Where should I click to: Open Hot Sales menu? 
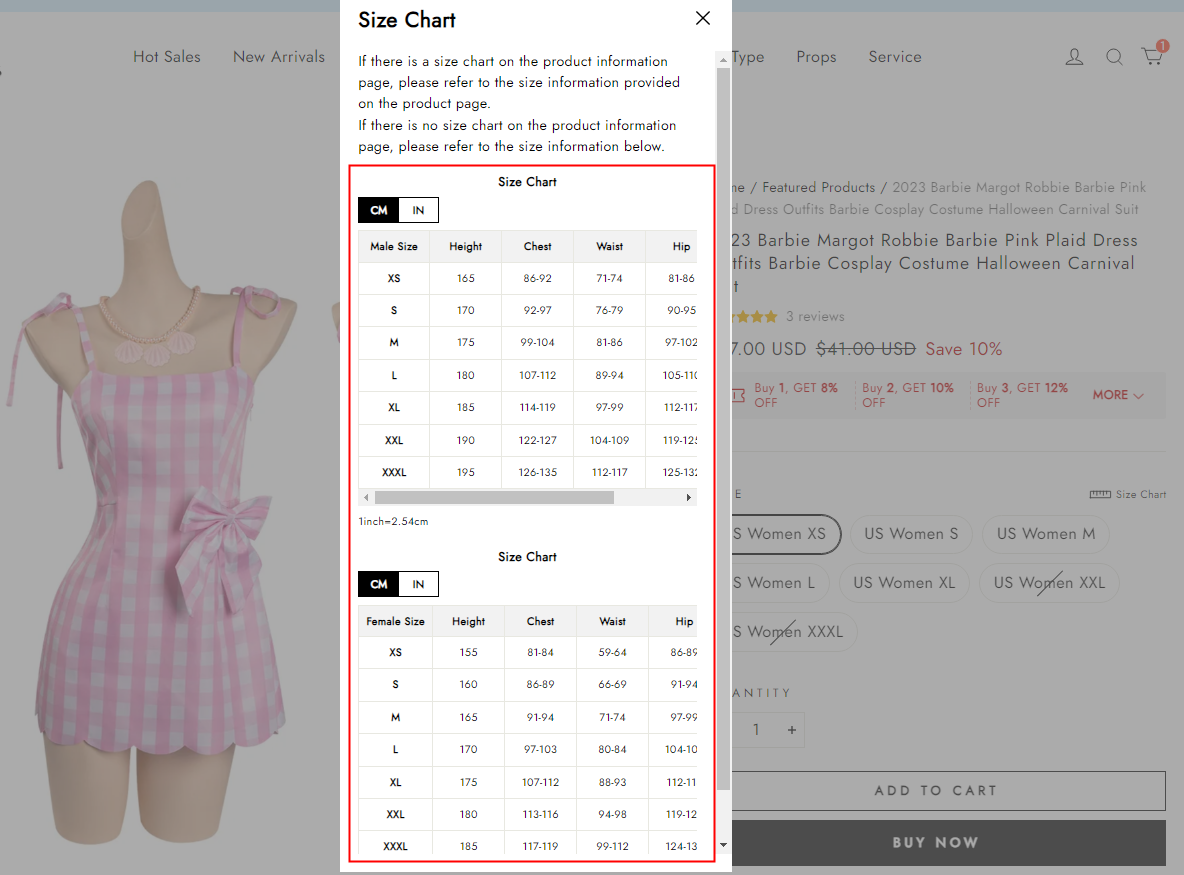pos(167,57)
